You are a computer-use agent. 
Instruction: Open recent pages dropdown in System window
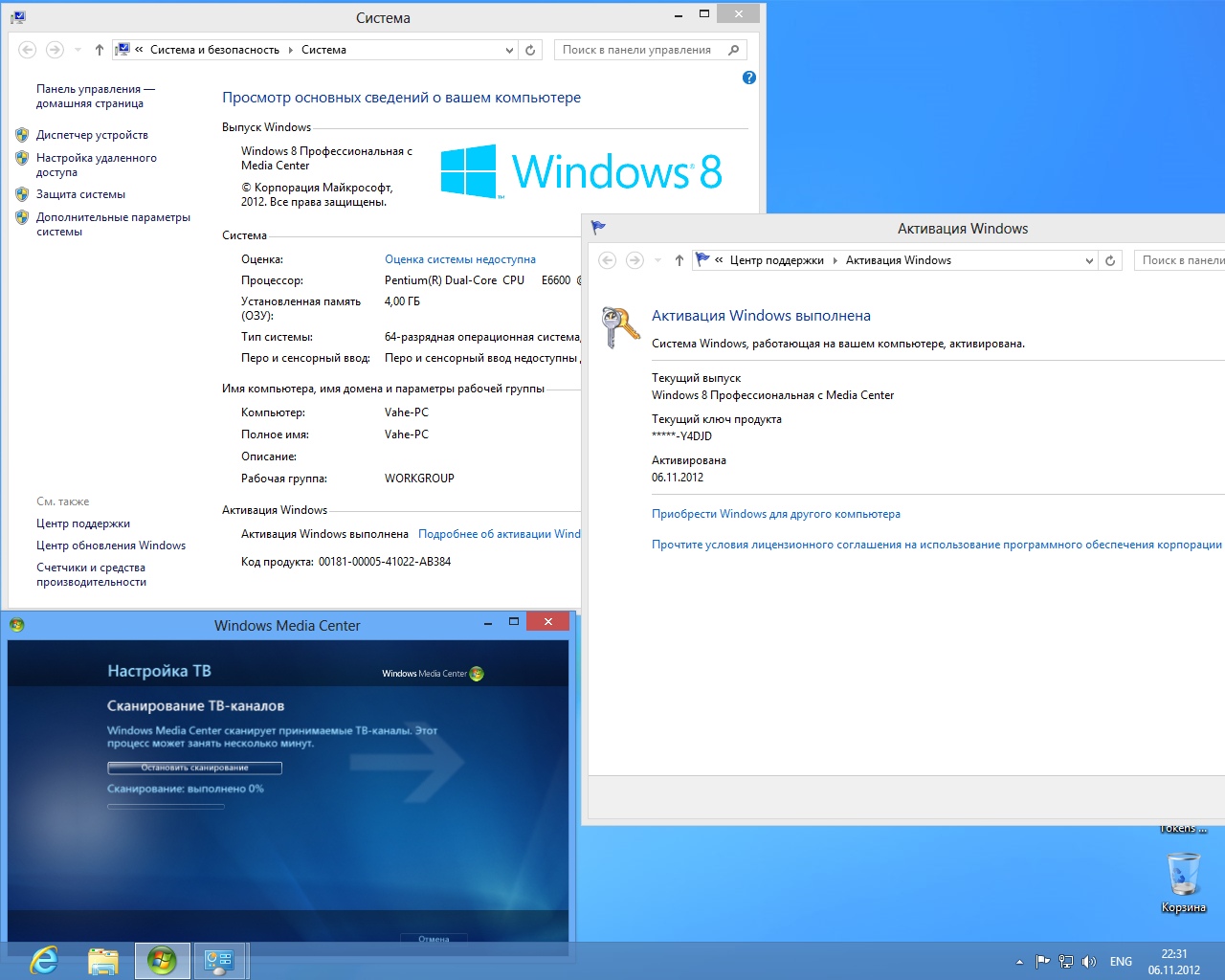(x=78, y=50)
